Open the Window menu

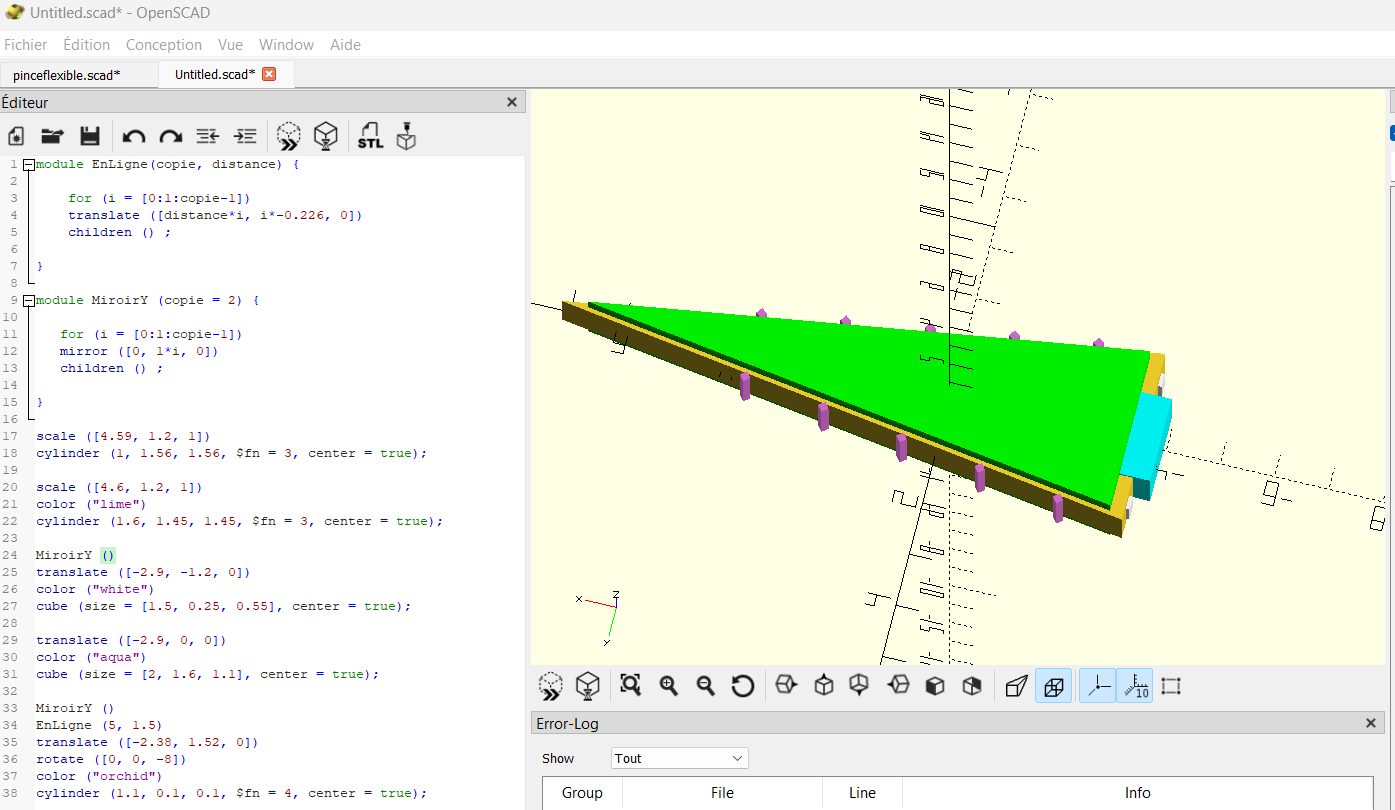point(286,45)
